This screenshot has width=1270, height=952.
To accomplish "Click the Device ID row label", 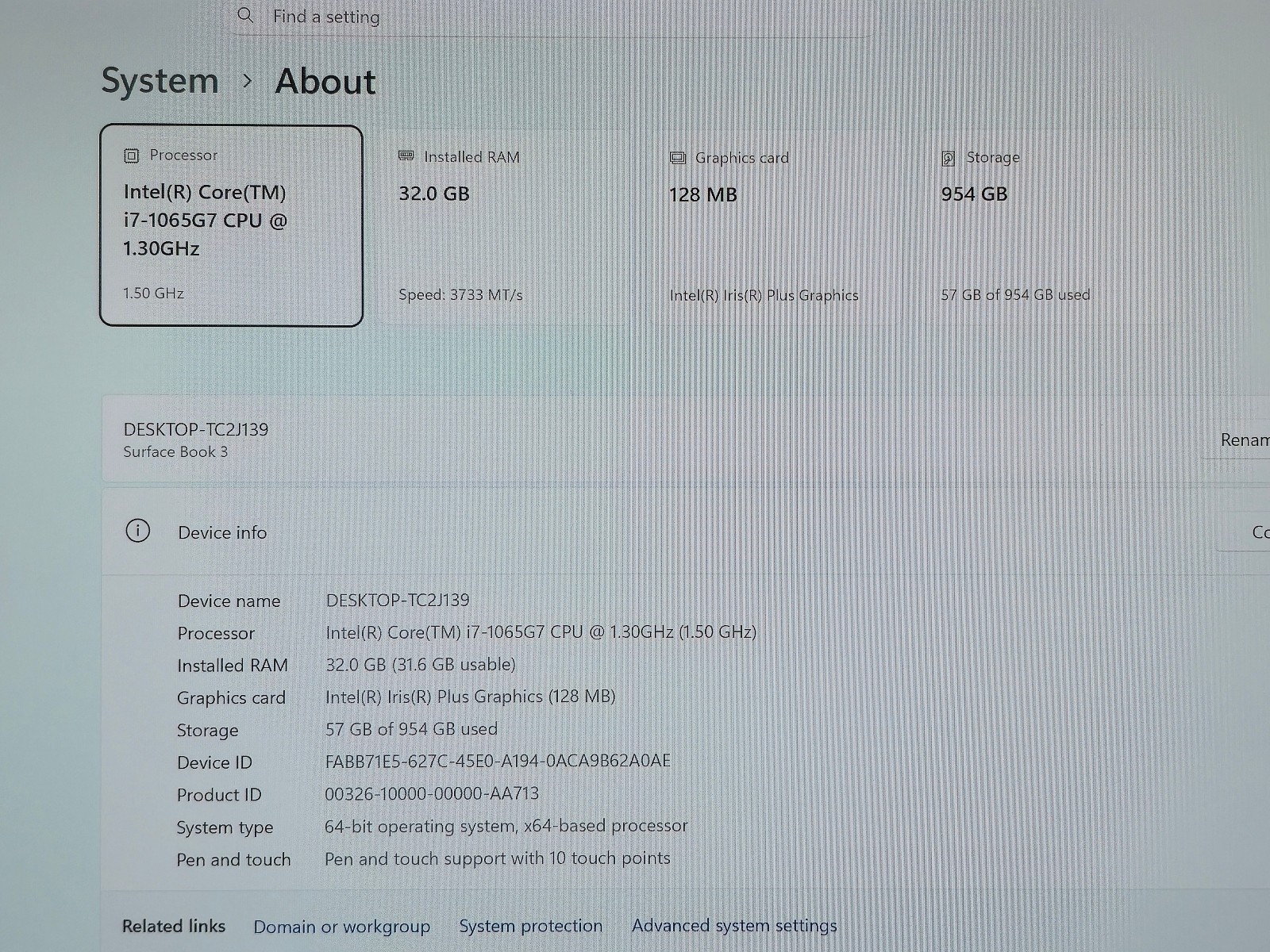I will [x=214, y=763].
